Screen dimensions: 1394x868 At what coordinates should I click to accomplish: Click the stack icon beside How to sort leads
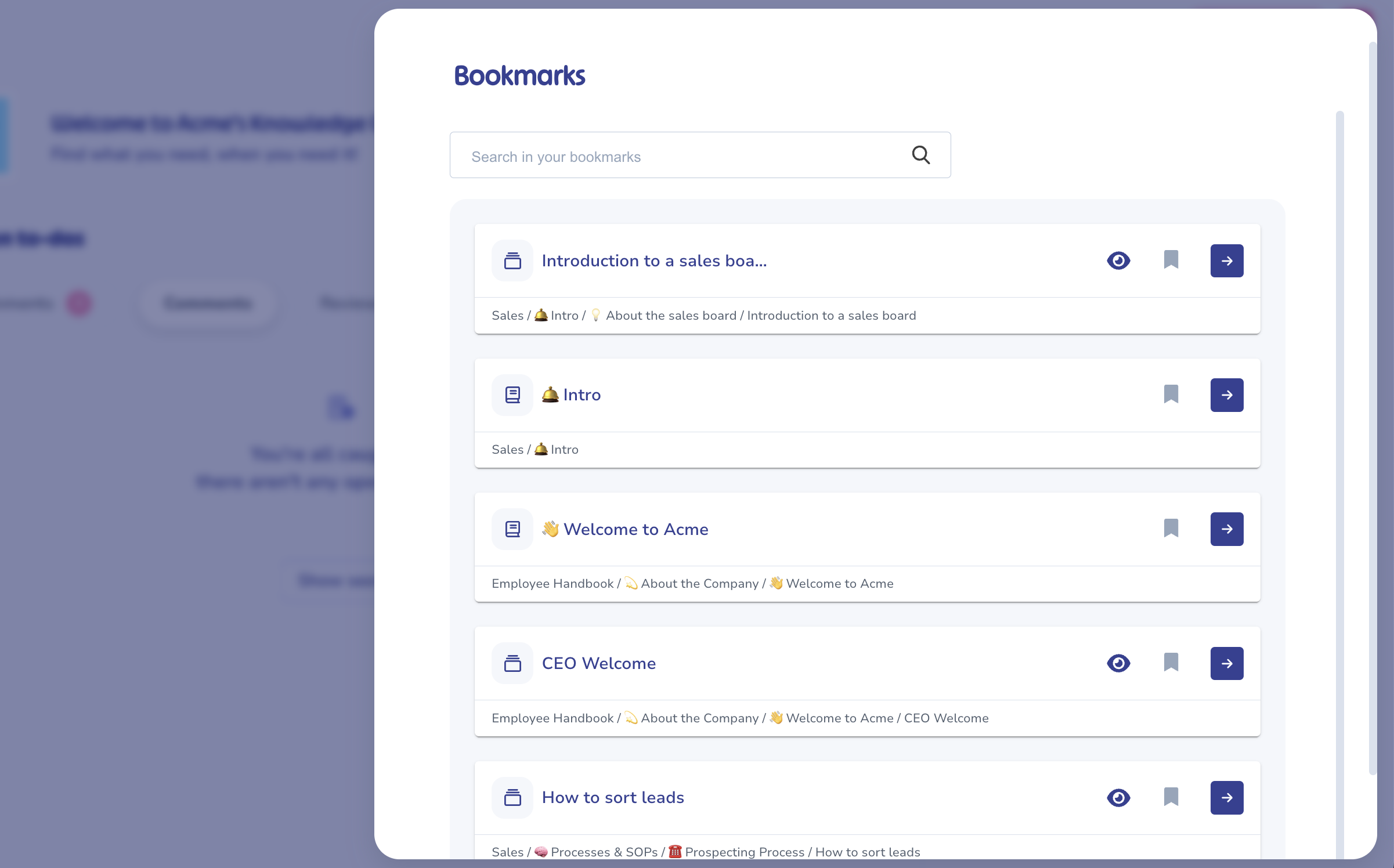point(512,798)
